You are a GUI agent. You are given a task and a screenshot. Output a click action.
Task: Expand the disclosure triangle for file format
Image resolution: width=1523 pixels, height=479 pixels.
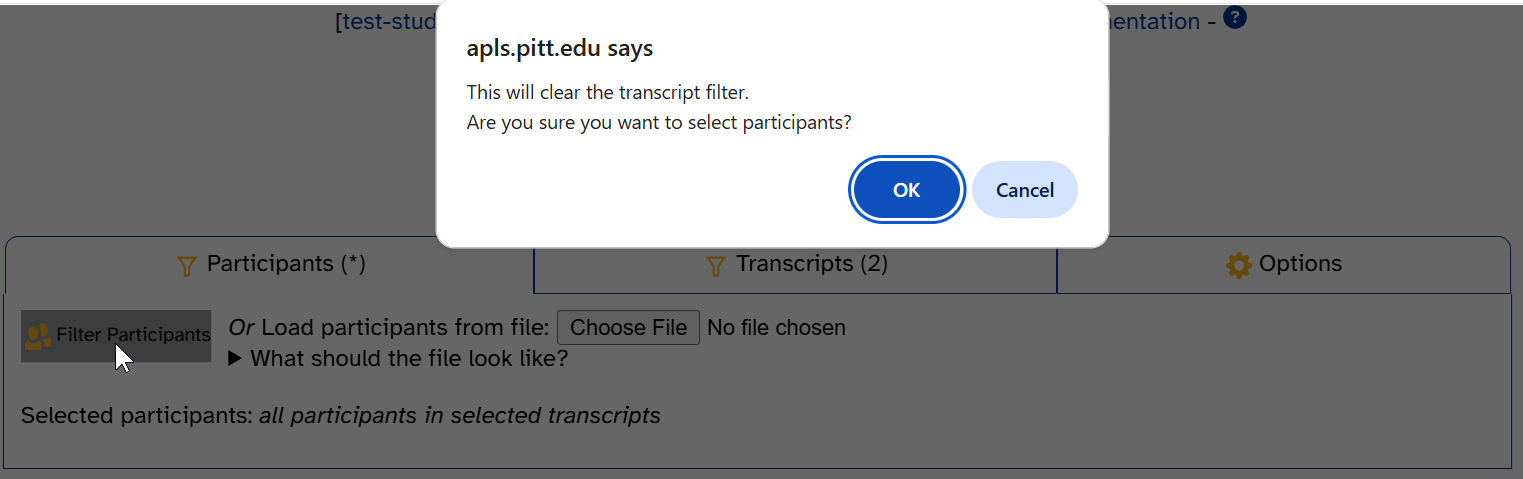coord(236,358)
